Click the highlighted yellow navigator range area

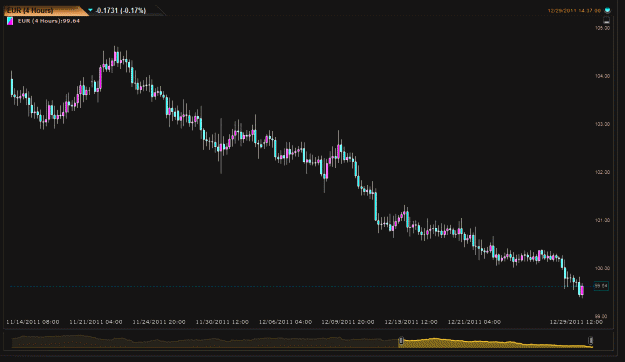click(x=495, y=343)
